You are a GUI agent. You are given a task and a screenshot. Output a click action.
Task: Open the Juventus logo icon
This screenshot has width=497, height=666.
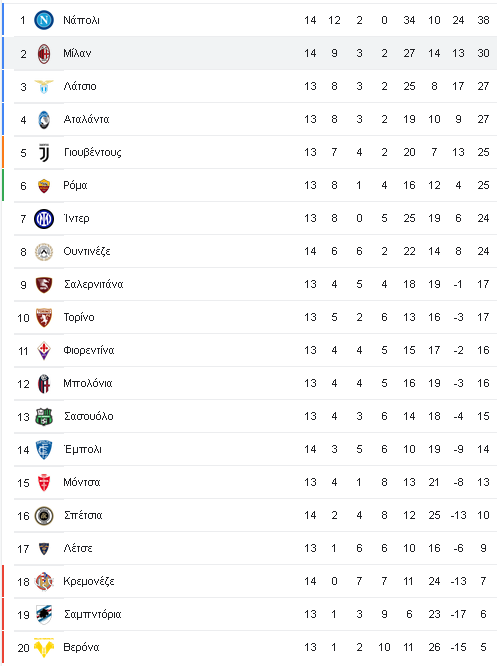(x=44, y=152)
